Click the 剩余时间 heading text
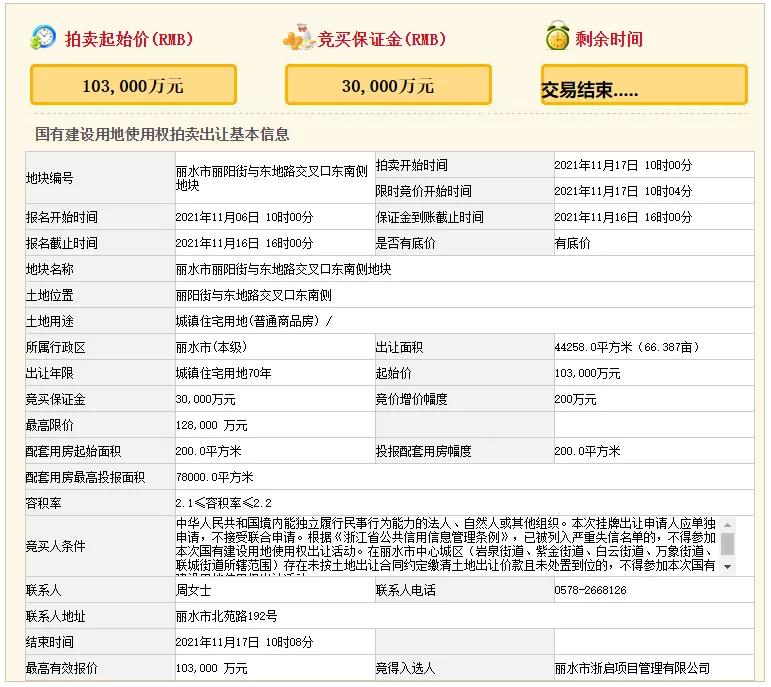The image size is (771, 687). click(x=608, y=40)
